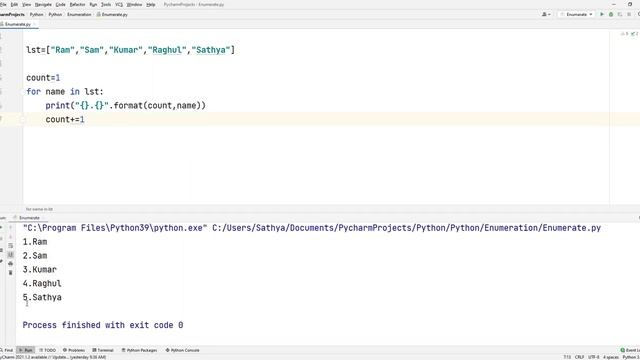Toggle scroll-to-end icon in Run panel sidebar

(x=11, y=255)
